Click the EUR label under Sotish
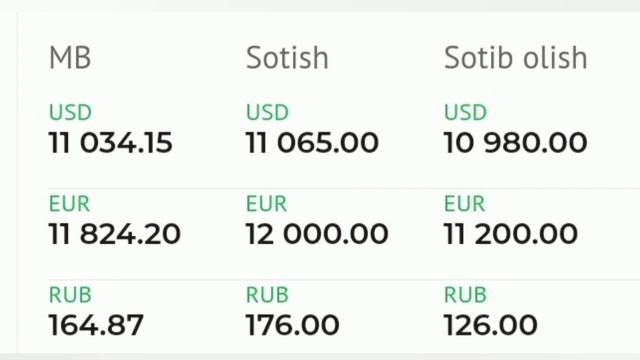The height and width of the screenshot is (360, 640). [x=267, y=203]
